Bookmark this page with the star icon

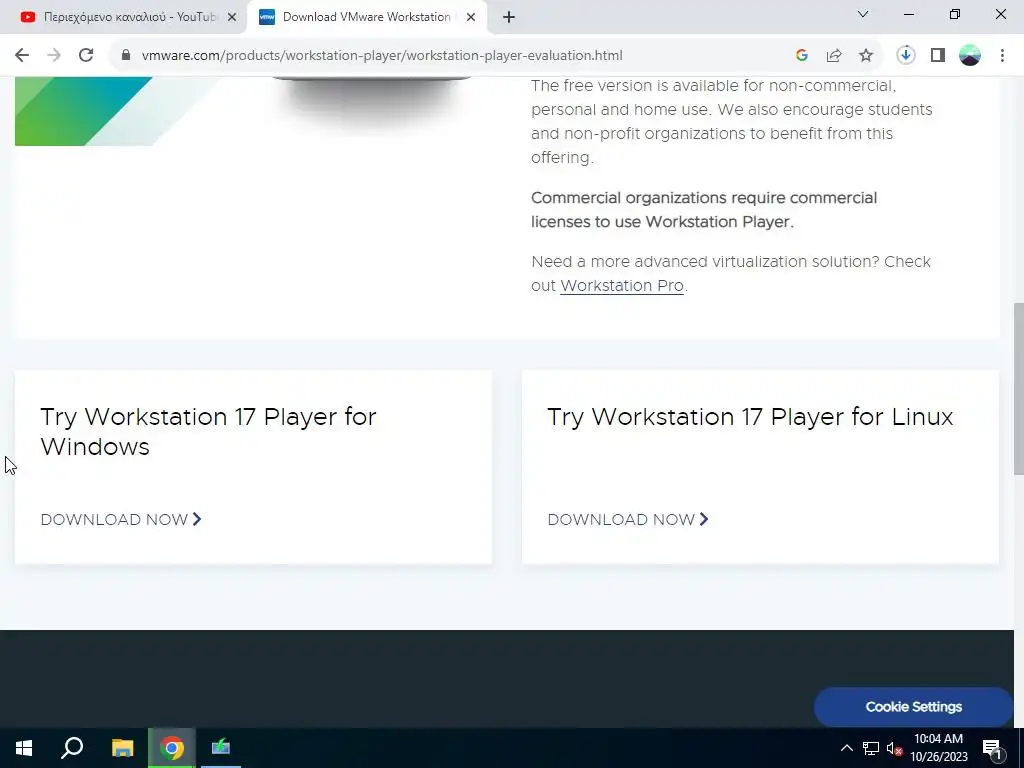(x=866, y=56)
